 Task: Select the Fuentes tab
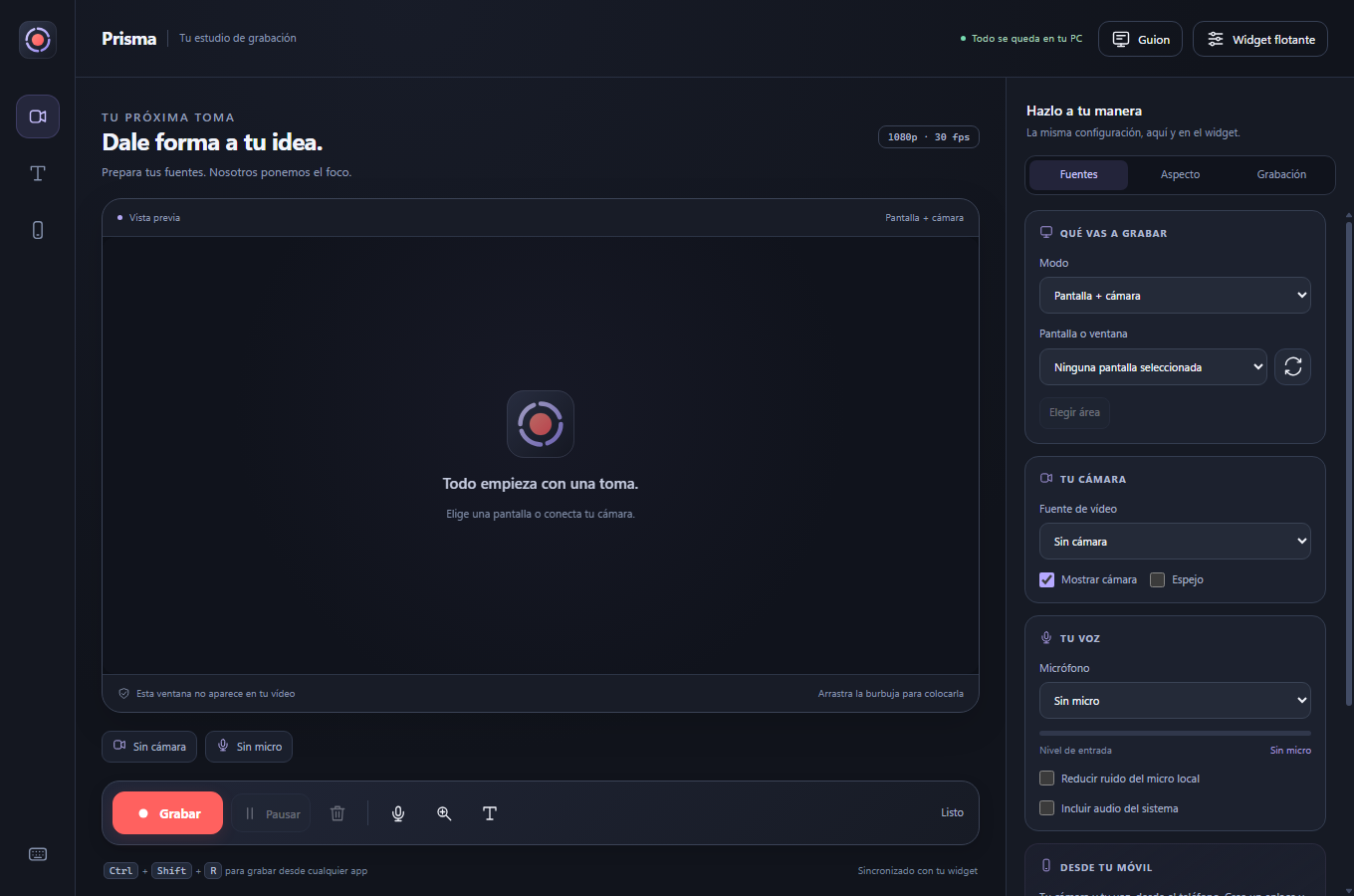point(1078,174)
